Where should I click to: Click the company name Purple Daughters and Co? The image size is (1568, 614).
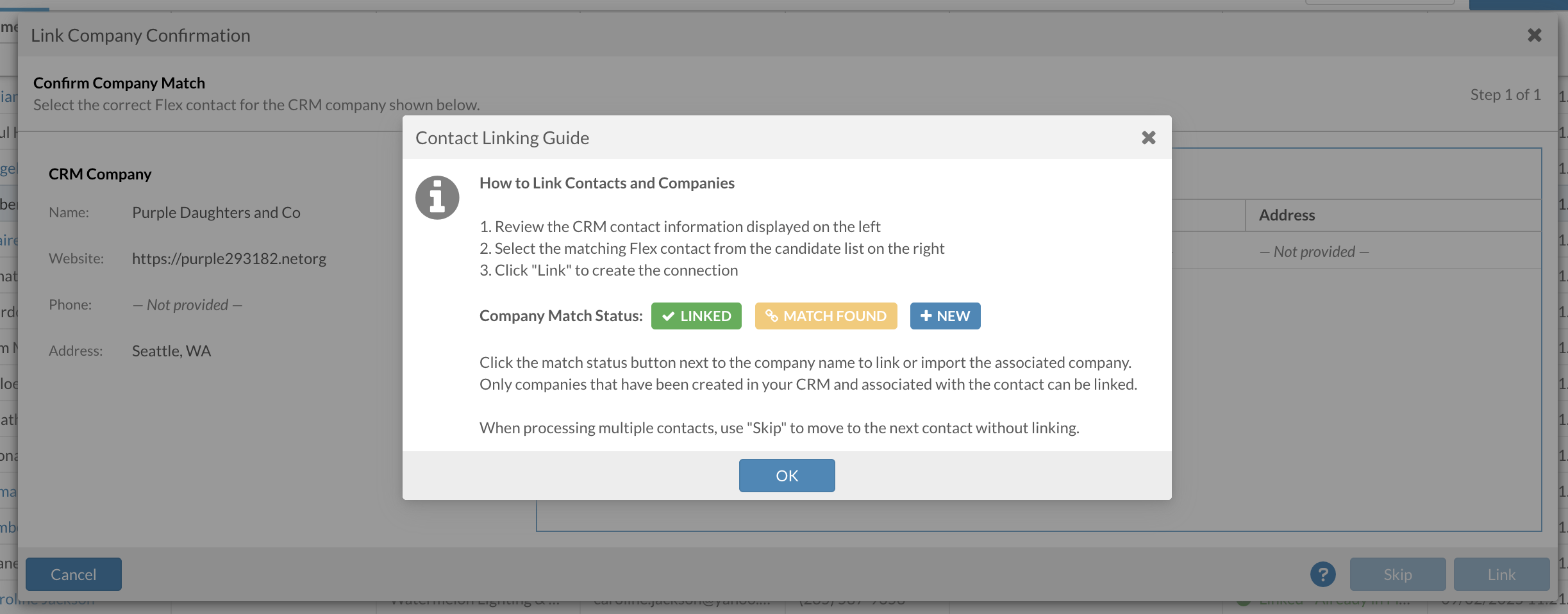(216, 213)
